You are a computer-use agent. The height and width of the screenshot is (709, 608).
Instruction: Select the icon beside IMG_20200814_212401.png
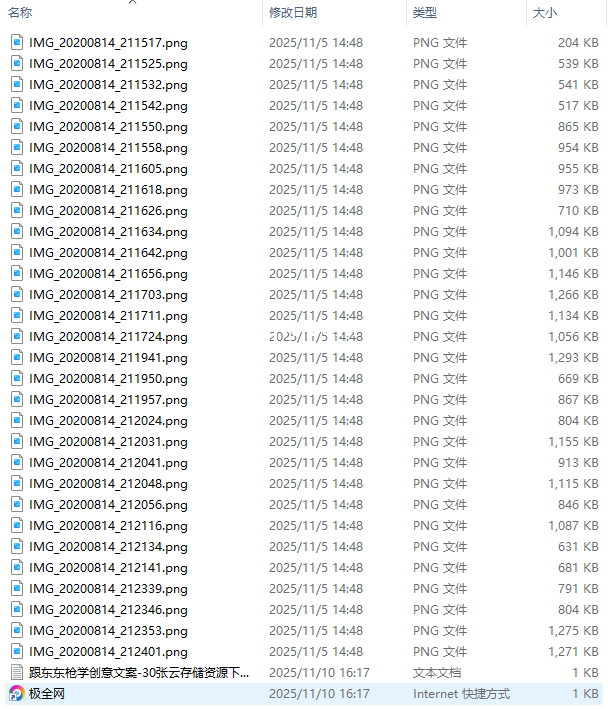click(17, 652)
